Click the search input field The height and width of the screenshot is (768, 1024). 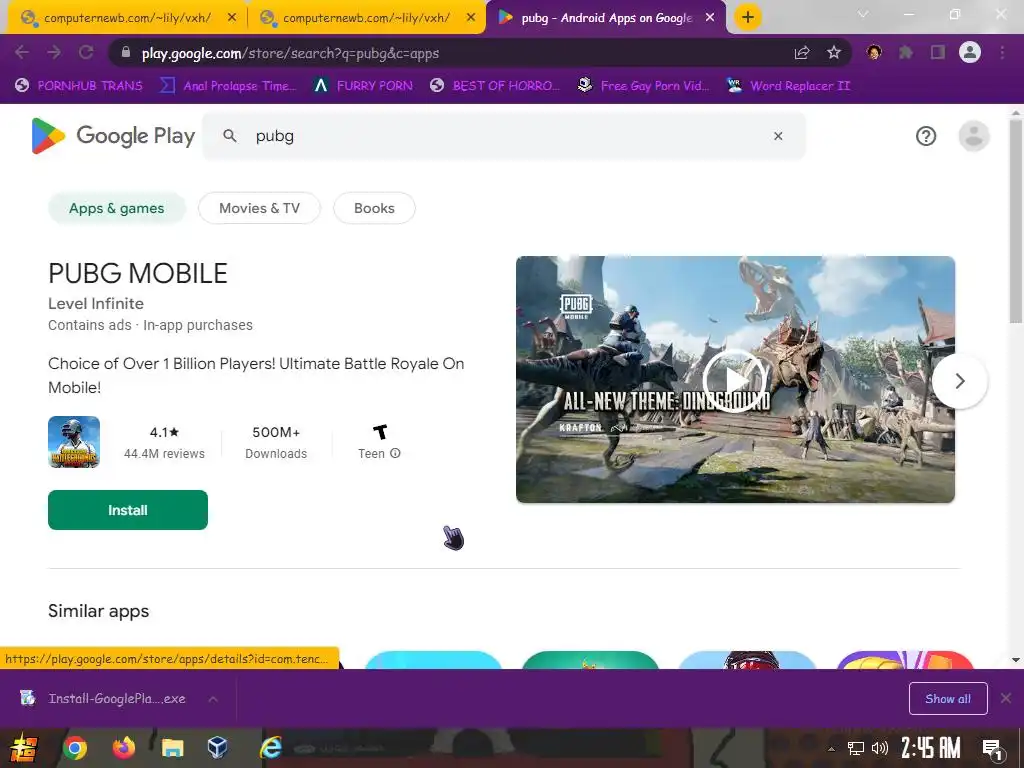[x=503, y=136]
